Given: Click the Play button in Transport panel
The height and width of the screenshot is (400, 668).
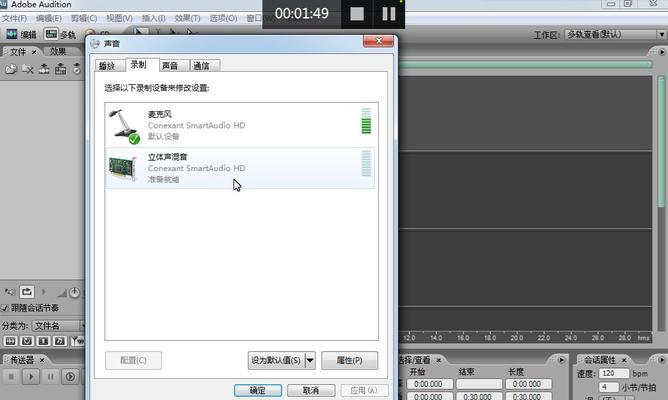Looking at the screenshot, I should click(x=31, y=377).
